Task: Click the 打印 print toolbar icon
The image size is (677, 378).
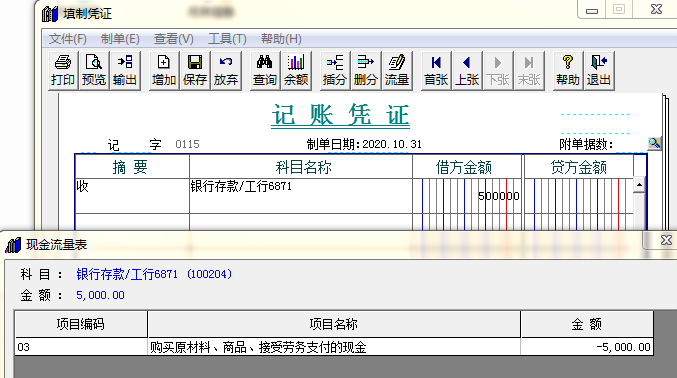Action: [x=63, y=70]
